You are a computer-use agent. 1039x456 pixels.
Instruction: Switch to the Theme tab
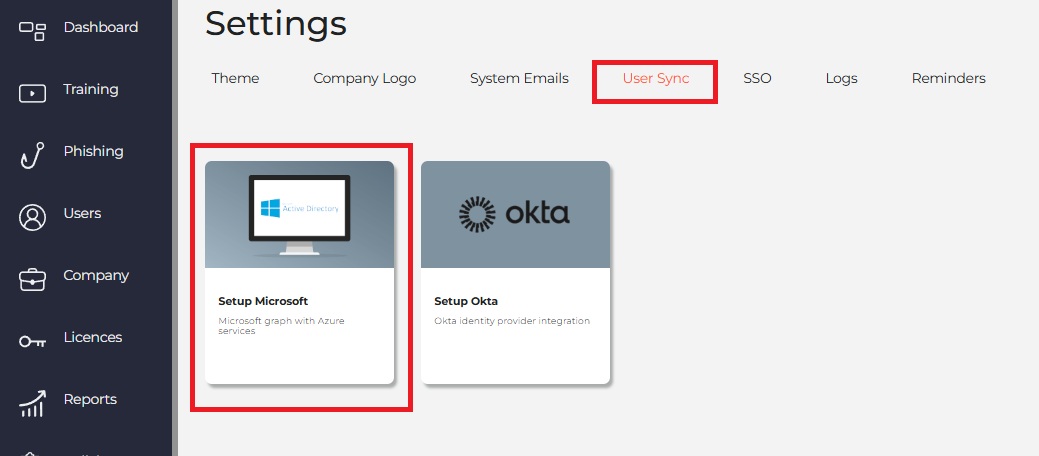(x=235, y=78)
